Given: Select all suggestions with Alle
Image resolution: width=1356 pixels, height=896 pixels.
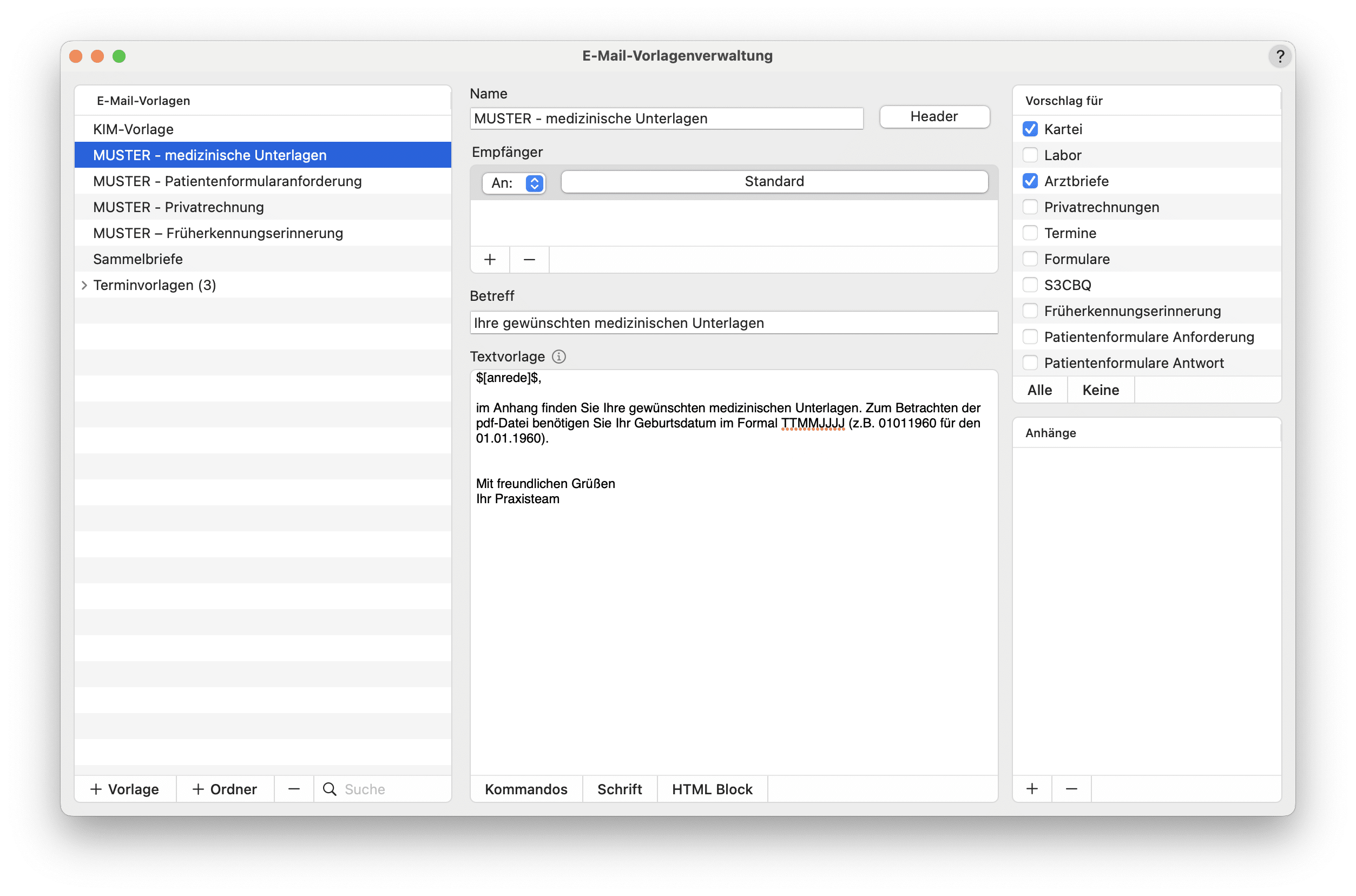Looking at the screenshot, I should click(1039, 389).
